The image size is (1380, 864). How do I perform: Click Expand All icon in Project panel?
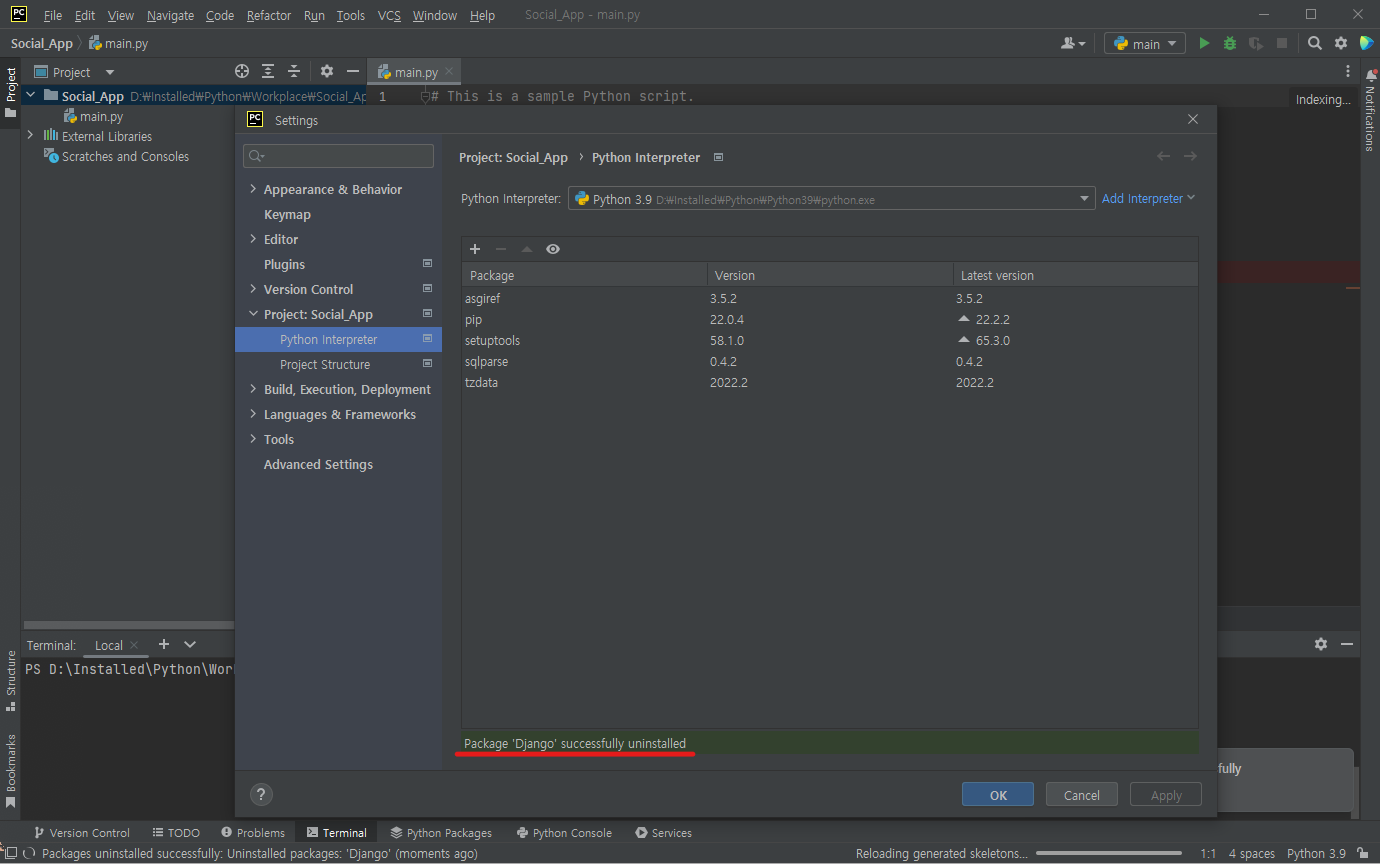pyautogui.click(x=268, y=71)
